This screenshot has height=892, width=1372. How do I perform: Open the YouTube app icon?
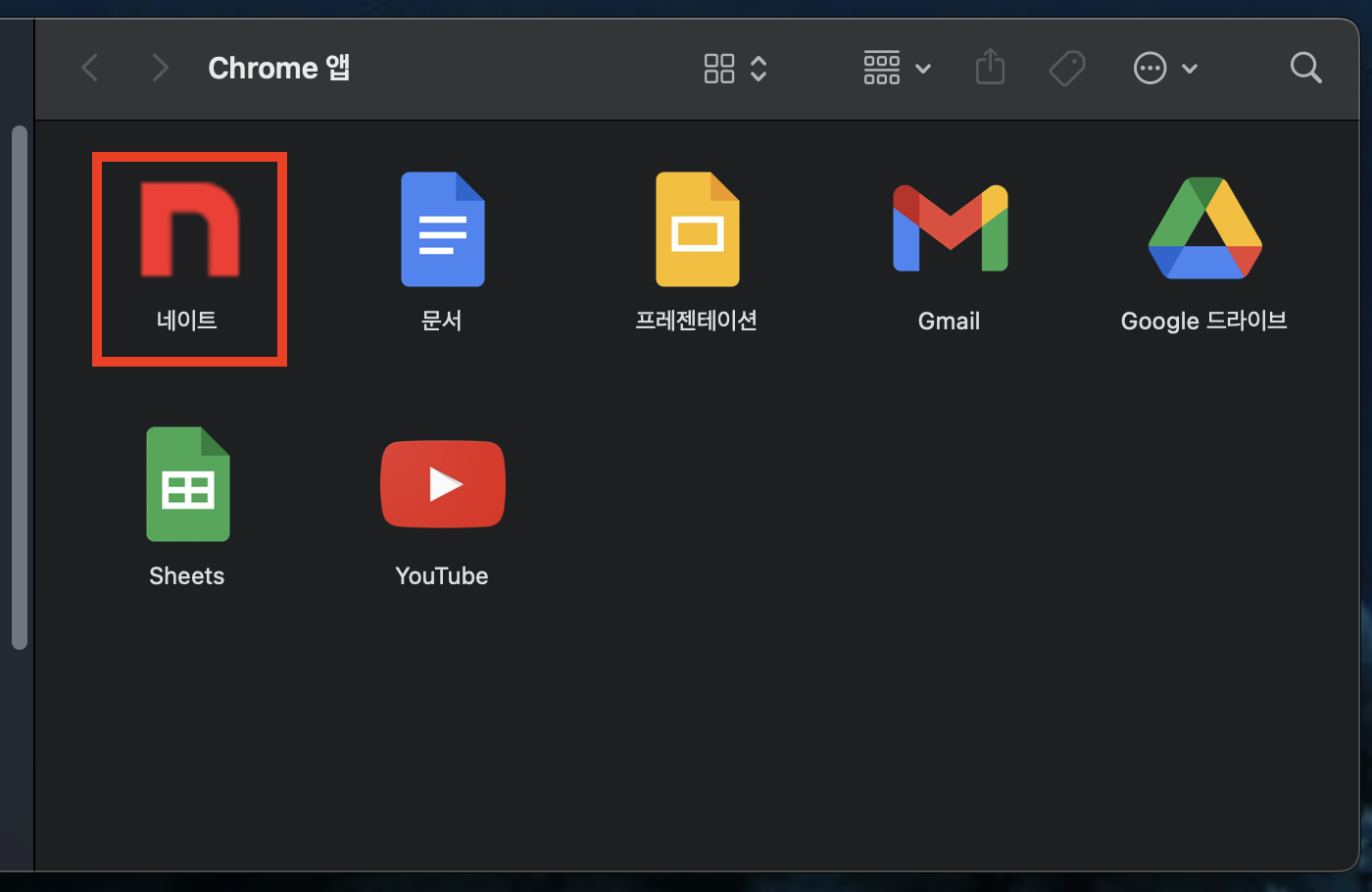[443, 484]
